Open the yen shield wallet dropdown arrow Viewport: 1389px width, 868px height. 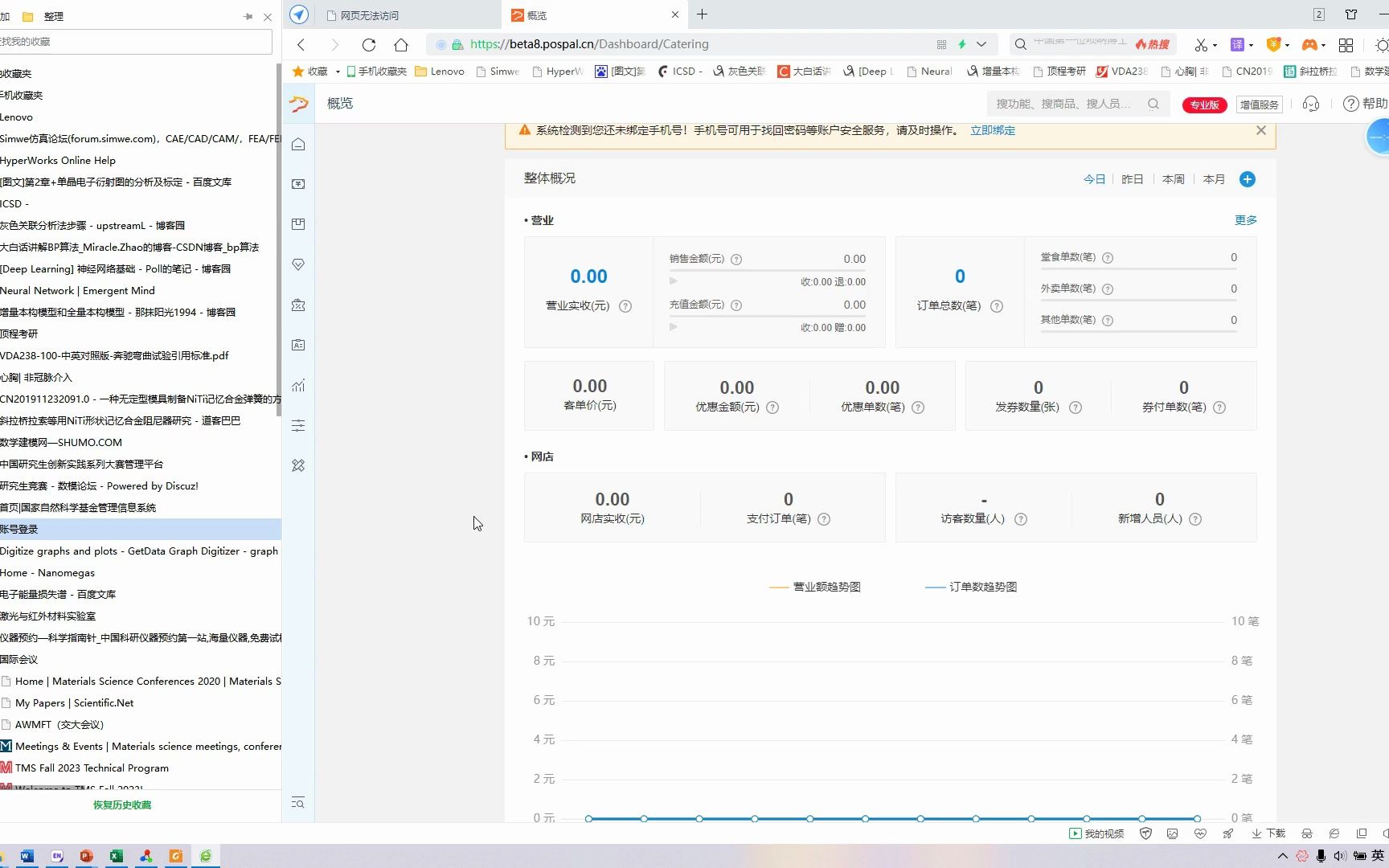click(x=1287, y=45)
